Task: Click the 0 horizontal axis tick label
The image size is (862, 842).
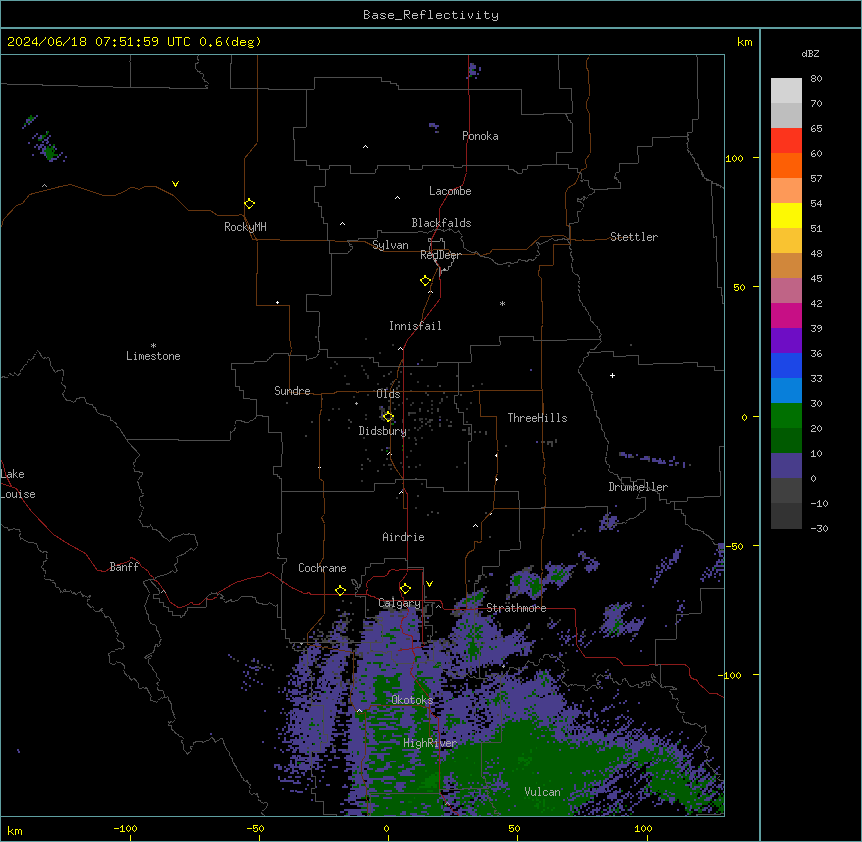Action: tap(386, 828)
